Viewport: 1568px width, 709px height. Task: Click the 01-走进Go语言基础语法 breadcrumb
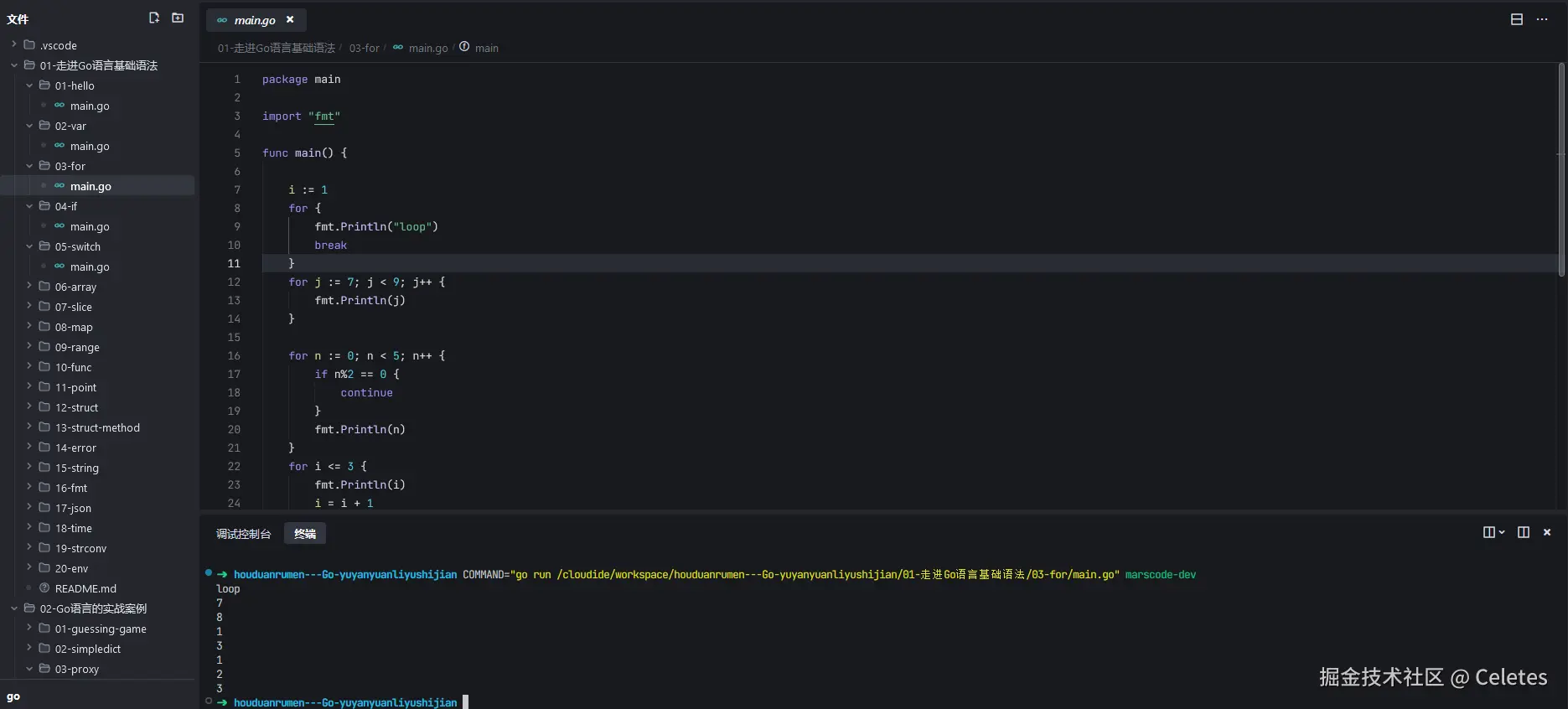[277, 48]
